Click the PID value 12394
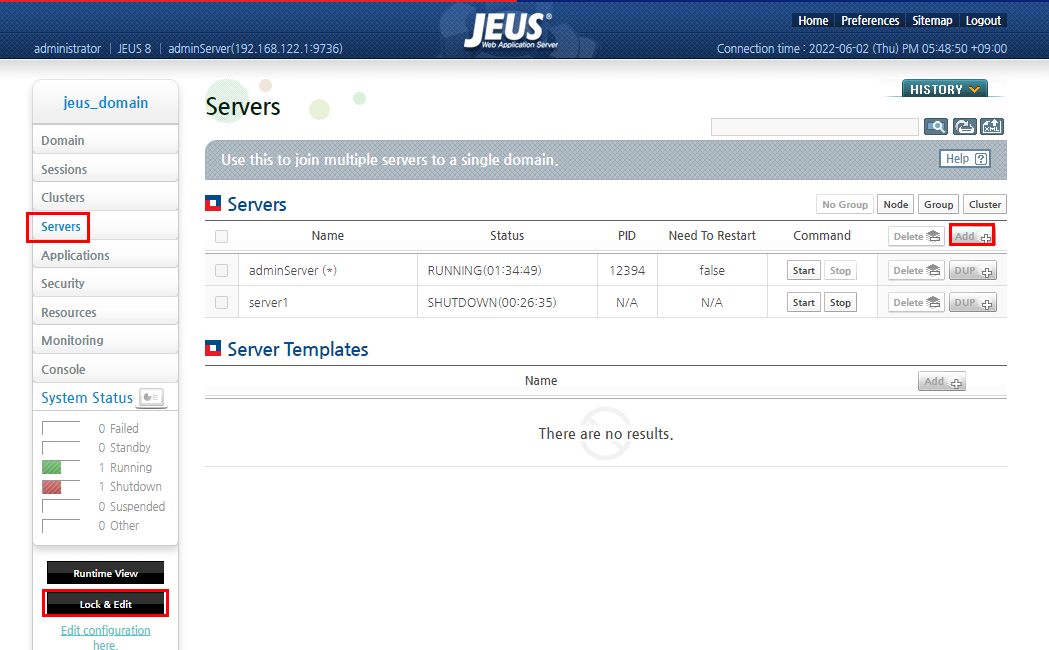1049x650 pixels. [627, 270]
